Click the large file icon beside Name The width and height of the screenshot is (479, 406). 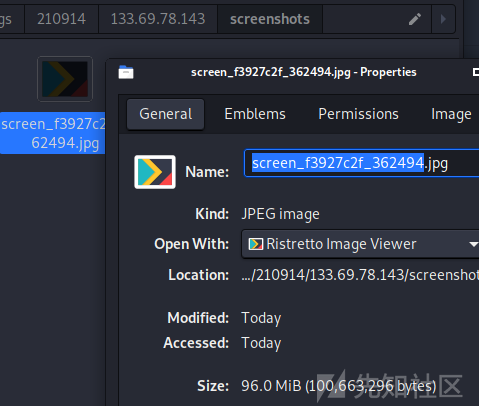click(x=155, y=172)
